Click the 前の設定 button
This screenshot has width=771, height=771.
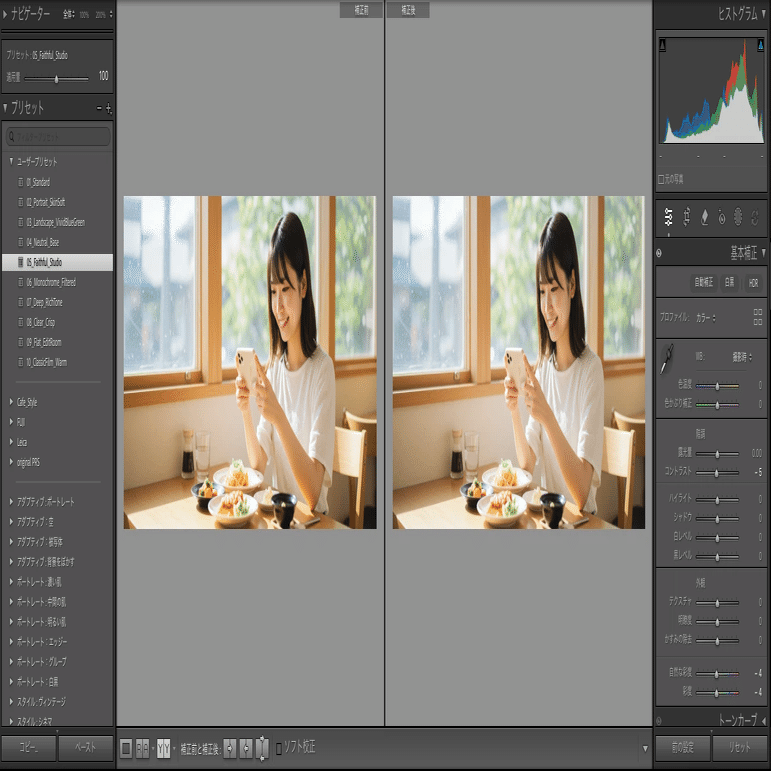tap(682, 747)
